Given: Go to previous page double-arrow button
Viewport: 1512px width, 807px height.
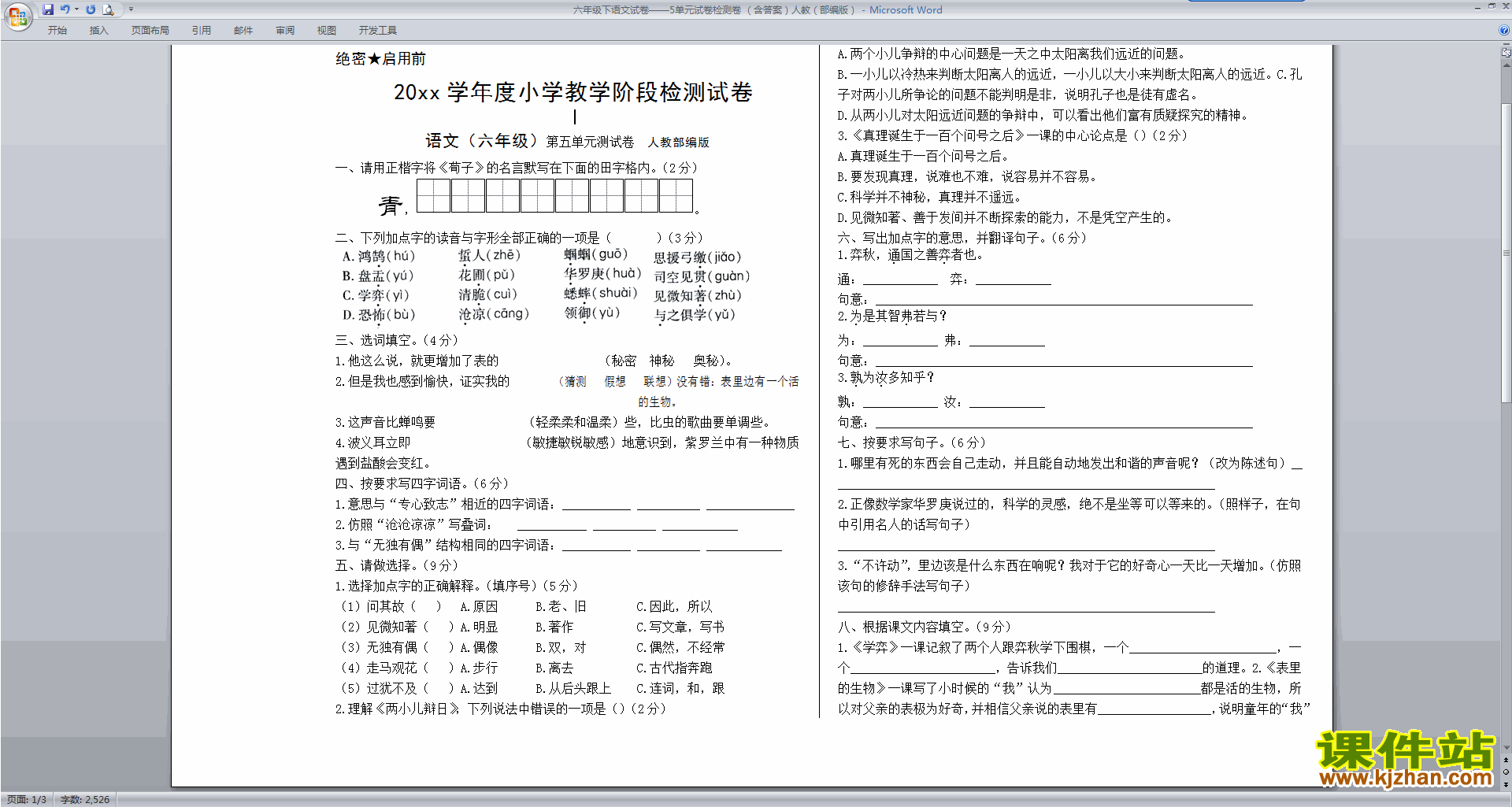Looking at the screenshot, I should tap(1506, 761).
